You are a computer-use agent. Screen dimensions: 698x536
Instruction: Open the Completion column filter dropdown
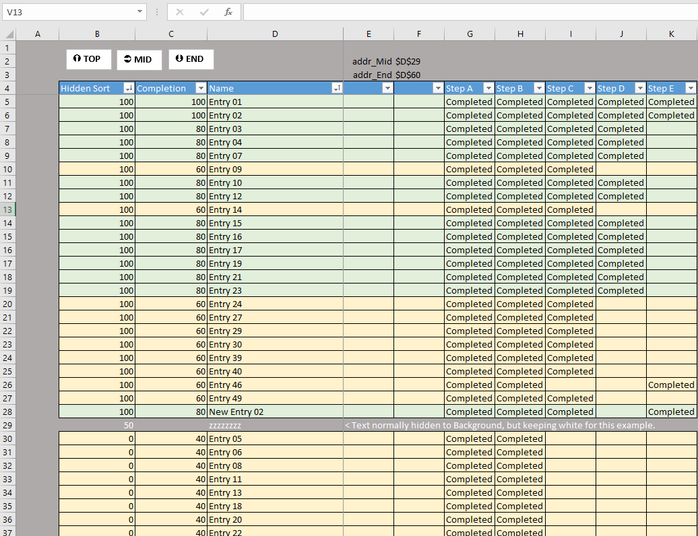[x=201, y=88]
